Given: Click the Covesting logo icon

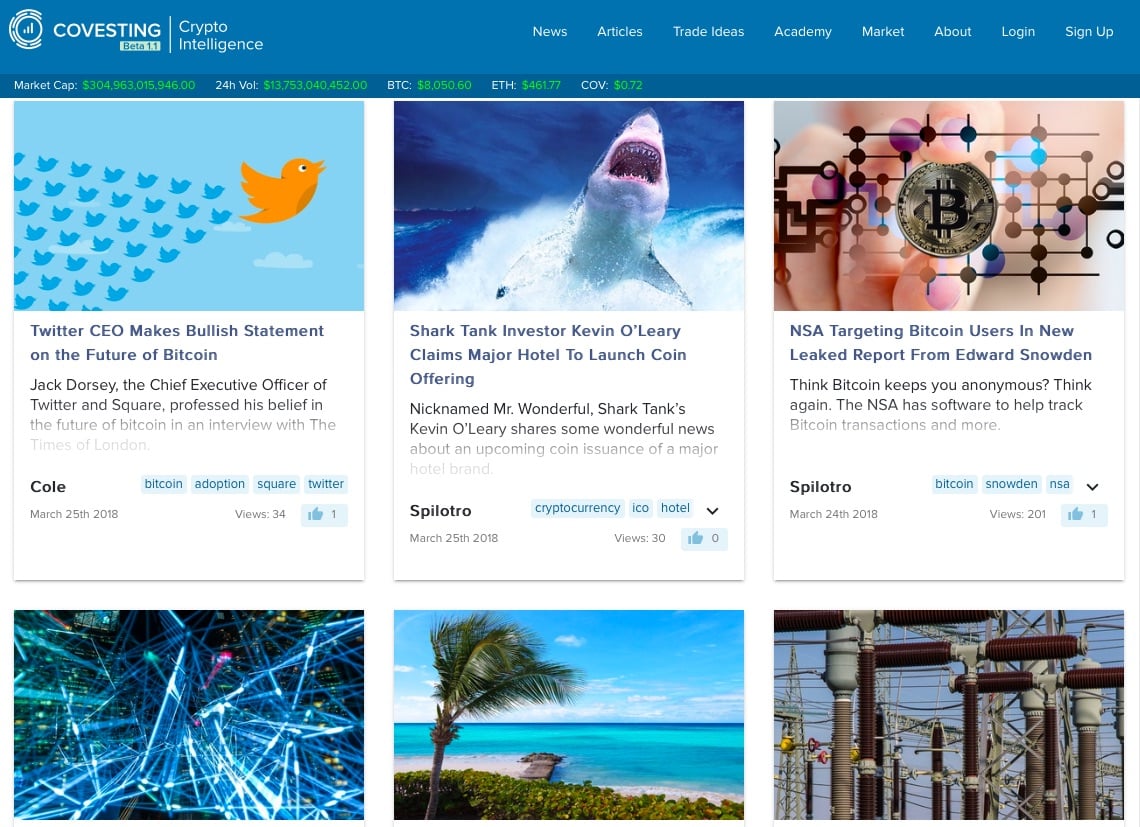Looking at the screenshot, I should (26, 30).
